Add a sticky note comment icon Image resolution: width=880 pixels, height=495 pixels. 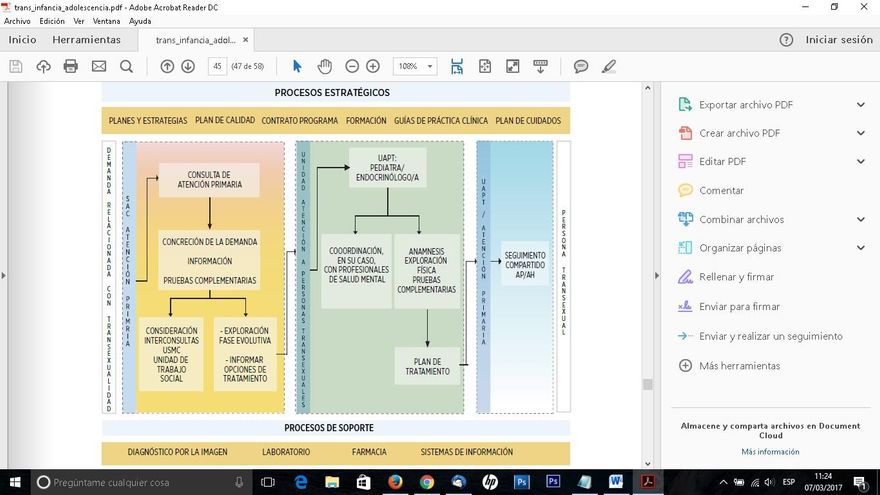coord(581,66)
